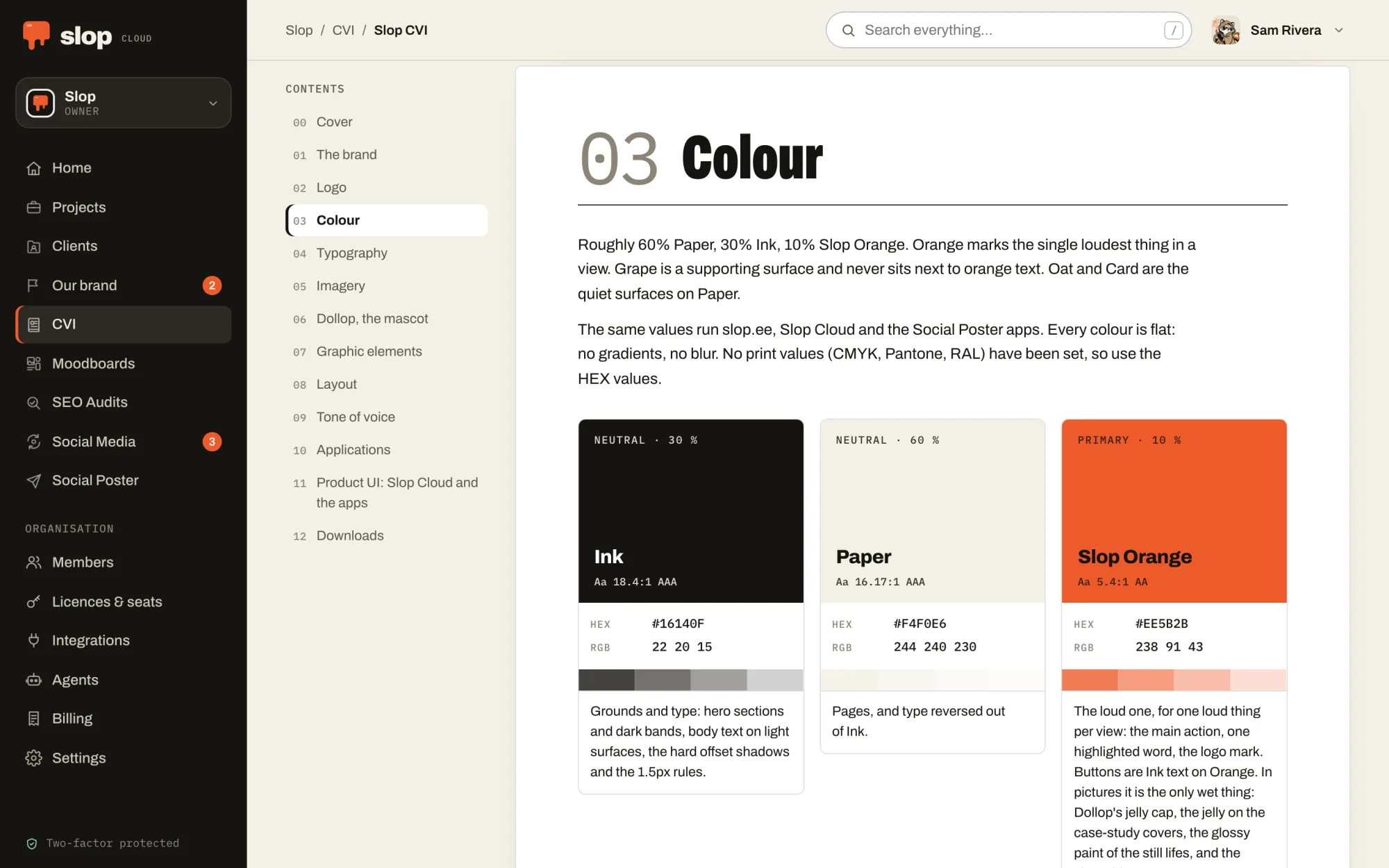Go to CVI in the breadcrumb

point(343,31)
